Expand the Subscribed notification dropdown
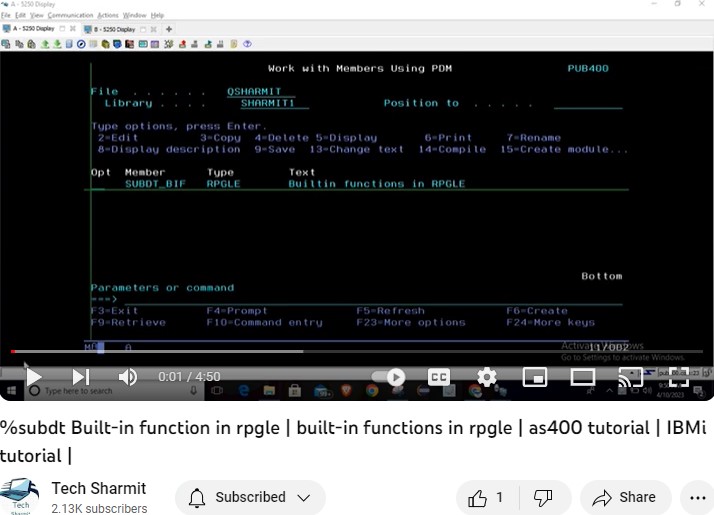The height and width of the screenshot is (515, 714). point(250,497)
